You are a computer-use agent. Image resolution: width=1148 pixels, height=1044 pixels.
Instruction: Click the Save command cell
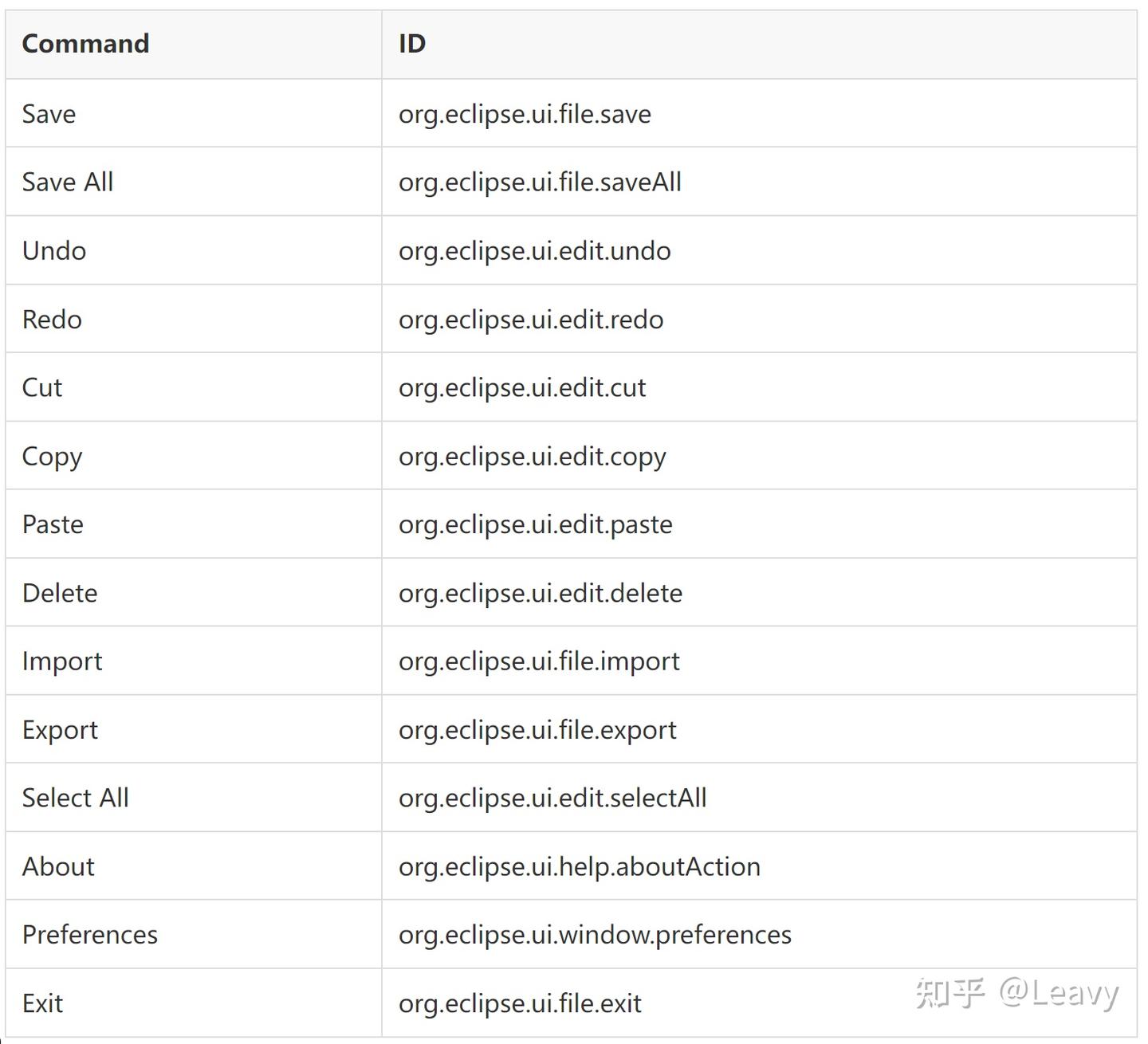[49, 114]
